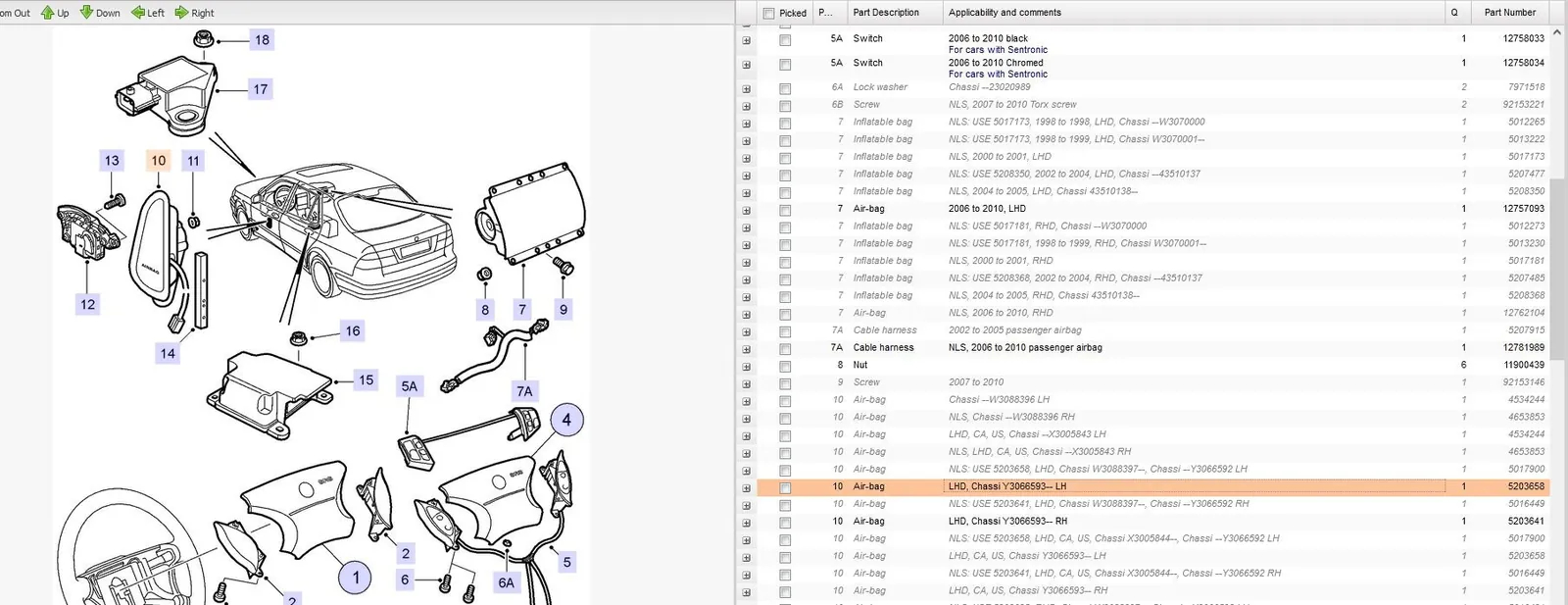Select callout 8 in the diagram
Screen dimensions: 1568x605
[x=485, y=310]
